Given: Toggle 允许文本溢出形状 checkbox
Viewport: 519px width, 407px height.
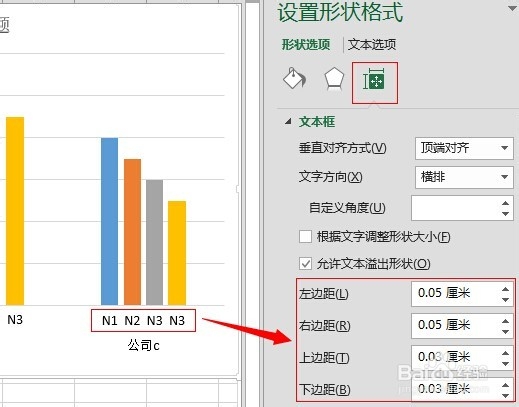Looking at the screenshot, I should point(306,264).
